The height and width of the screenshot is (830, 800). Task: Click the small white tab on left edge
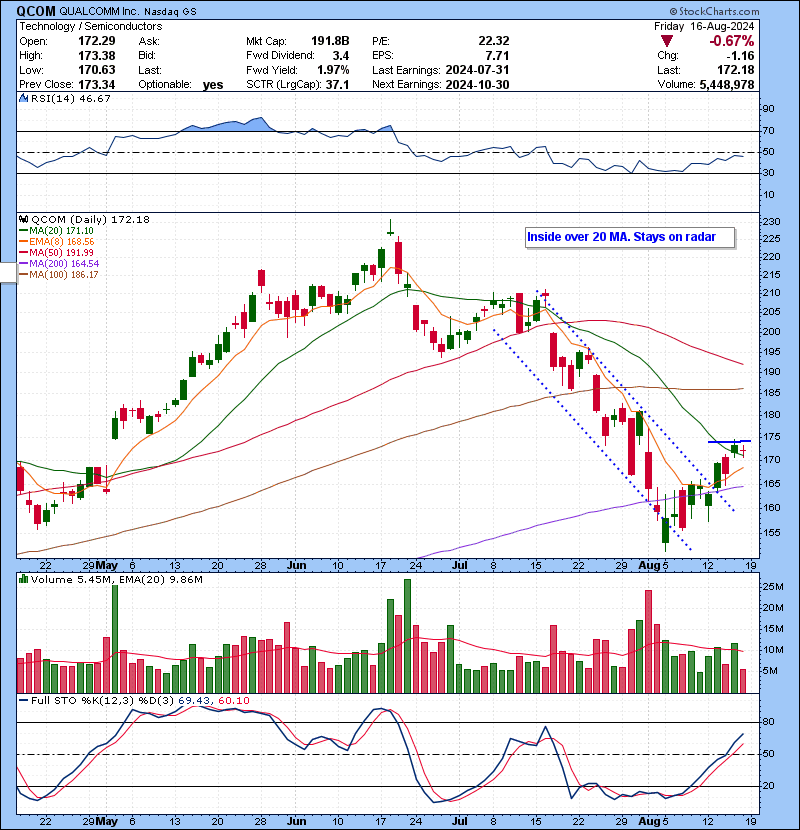tap(8, 273)
